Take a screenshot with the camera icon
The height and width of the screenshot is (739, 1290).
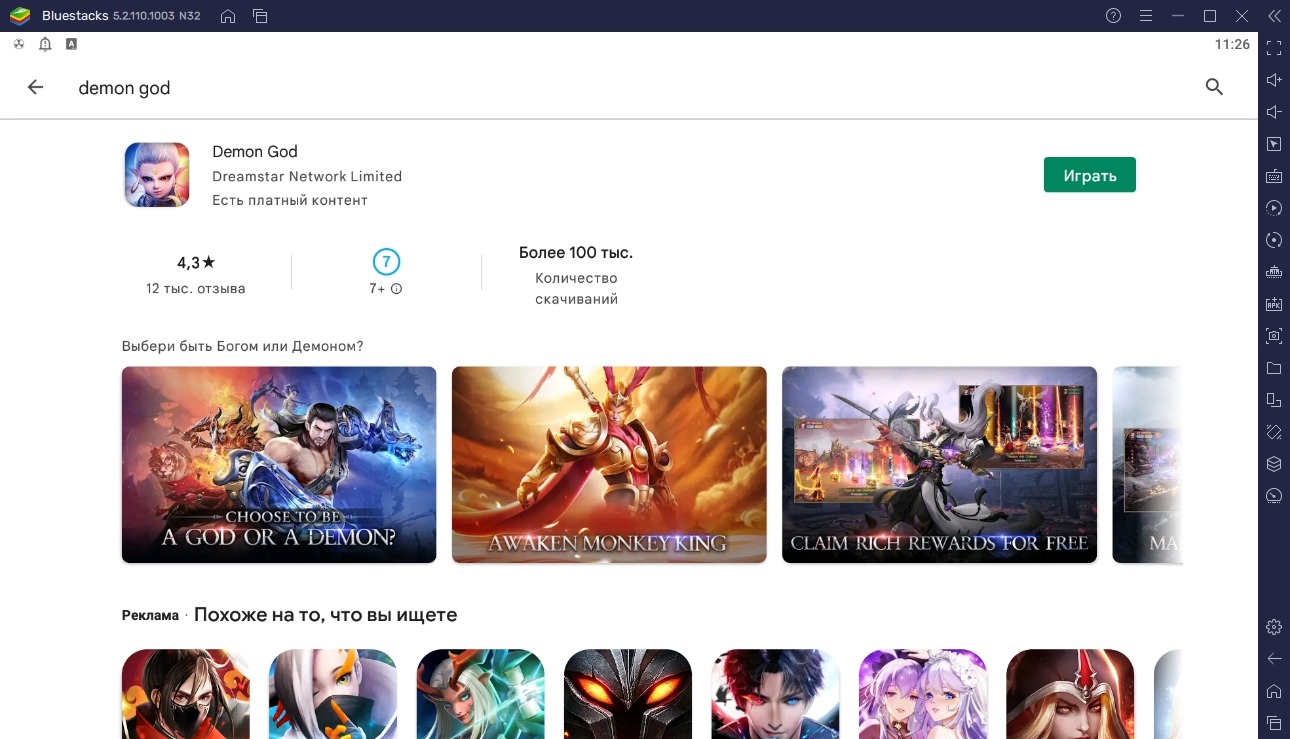point(1273,336)
